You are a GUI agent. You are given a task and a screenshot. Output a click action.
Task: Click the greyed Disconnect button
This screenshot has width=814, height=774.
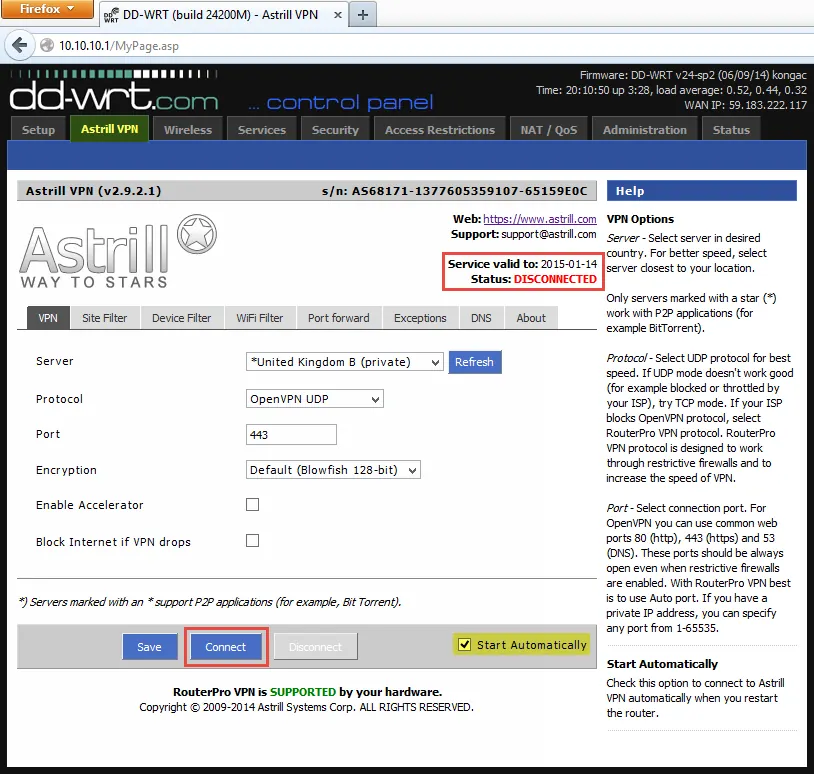[x=315, y=647]
